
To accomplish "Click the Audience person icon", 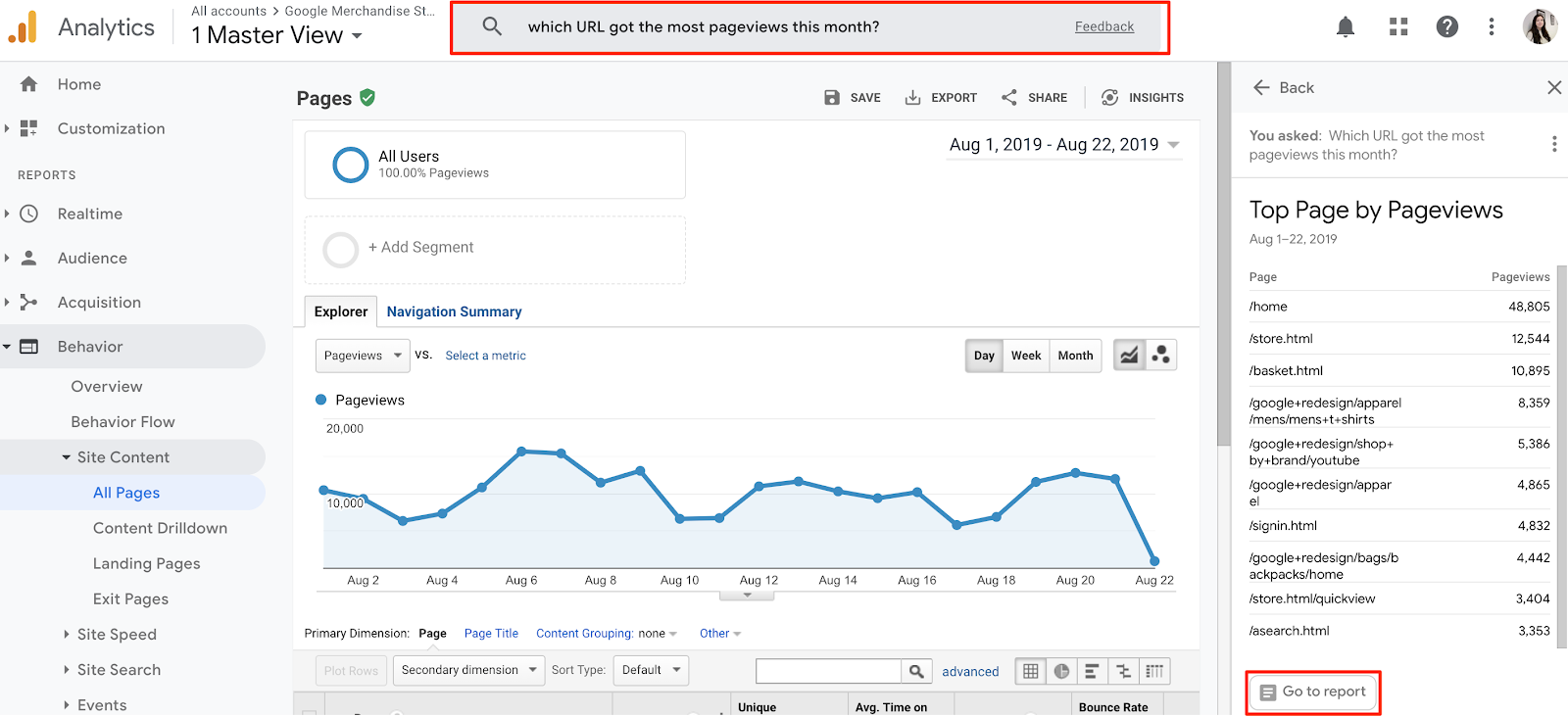I will tap(29, 258).
